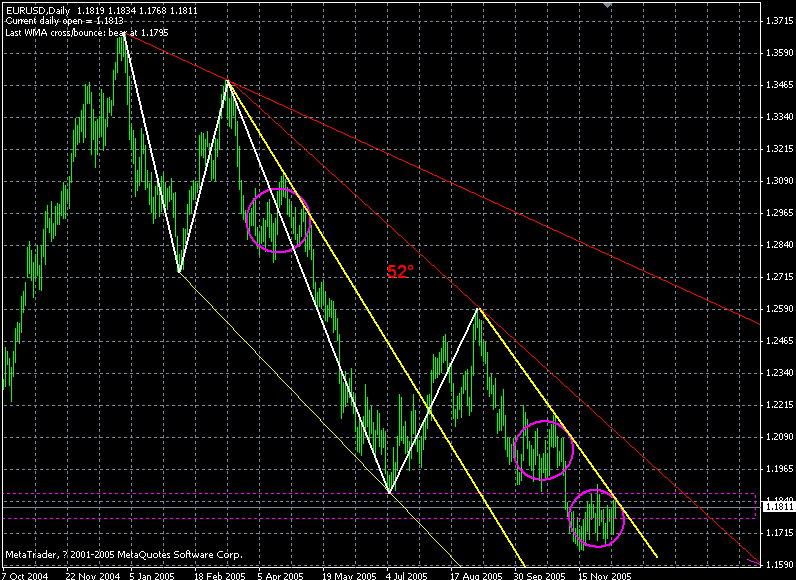Click price level 1.2090 on the axis
796x580 pixels.
click(779, 436)
